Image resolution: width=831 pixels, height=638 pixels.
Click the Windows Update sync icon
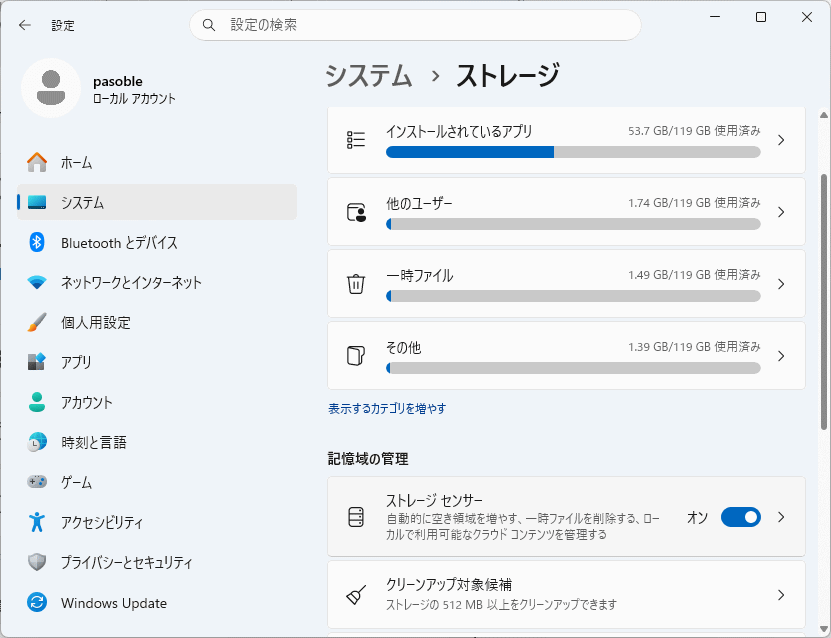(37, 602)
